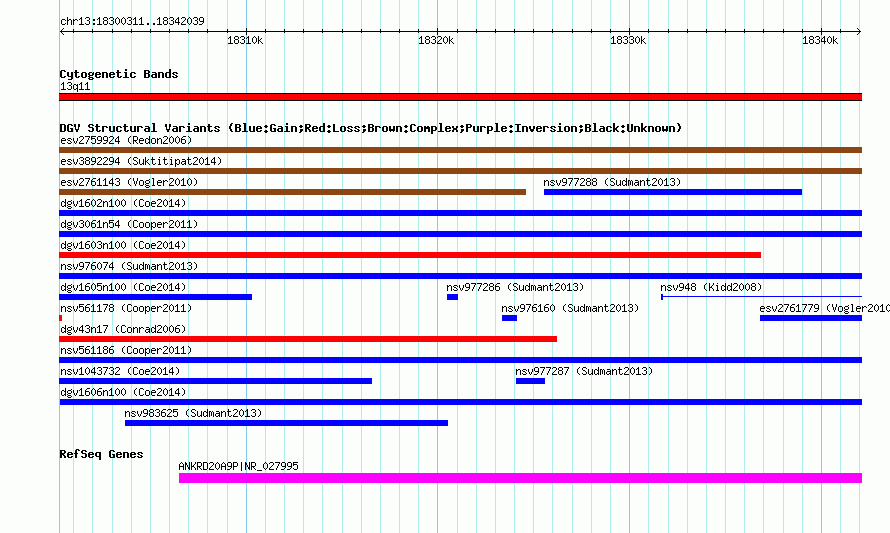Select the nsv983625 (Sudmant2013) blue bar
This screenshot has height=533, width=890.
click(286, 423)
